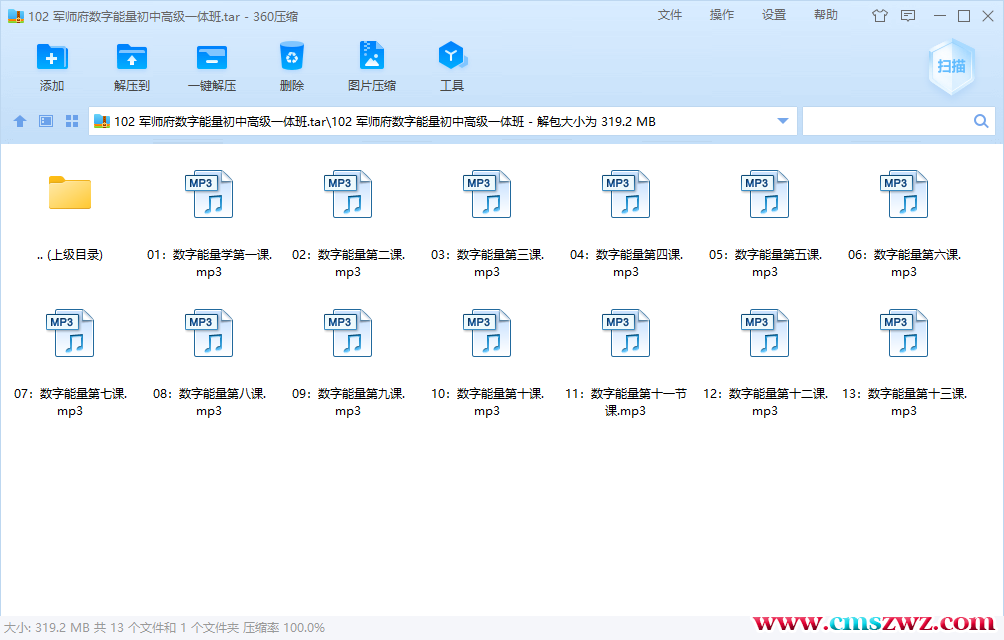This screenshot has height=640, width=1004.
Task: Open the 设置 (Settings) menu
Action: click(773, 15)
